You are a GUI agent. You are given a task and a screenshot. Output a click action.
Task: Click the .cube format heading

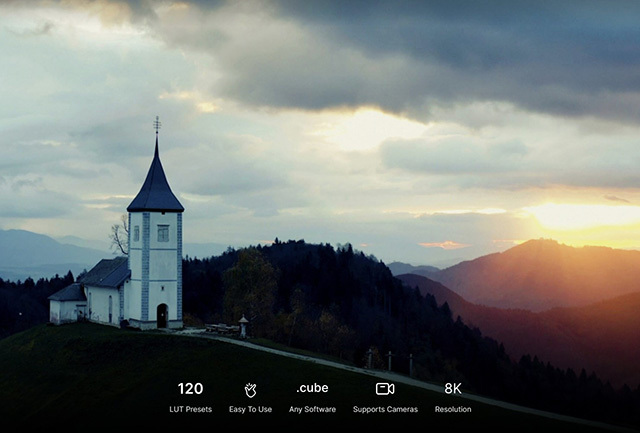click(x=312, y=388)
